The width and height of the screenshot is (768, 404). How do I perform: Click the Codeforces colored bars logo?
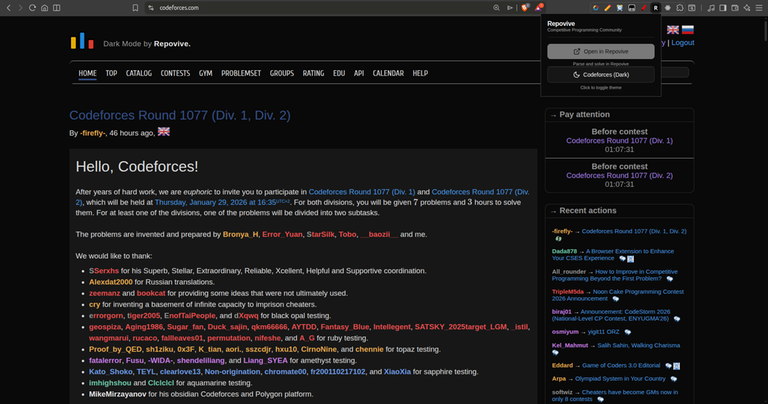82,41
